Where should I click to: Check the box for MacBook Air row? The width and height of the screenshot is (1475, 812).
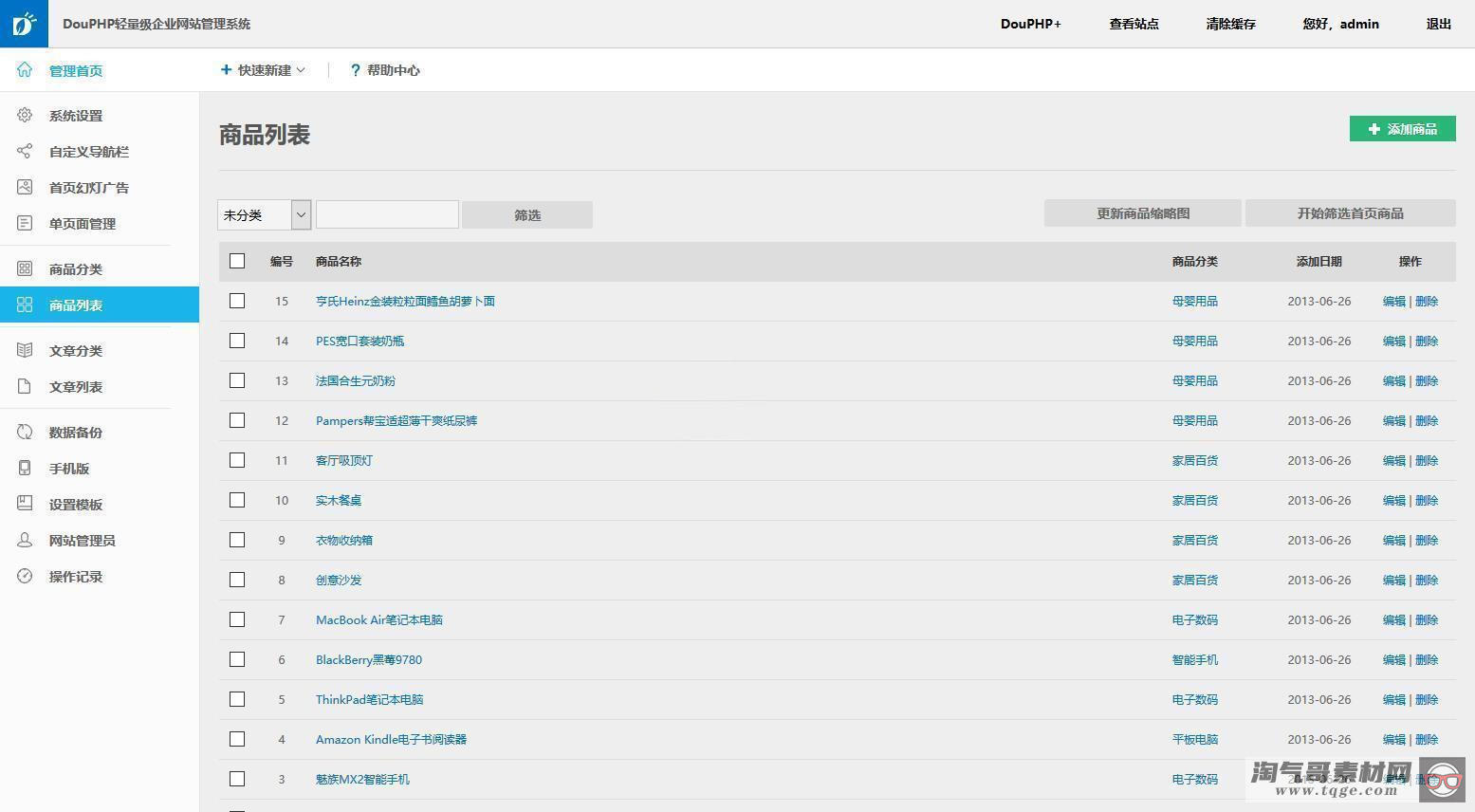(237, 619)
